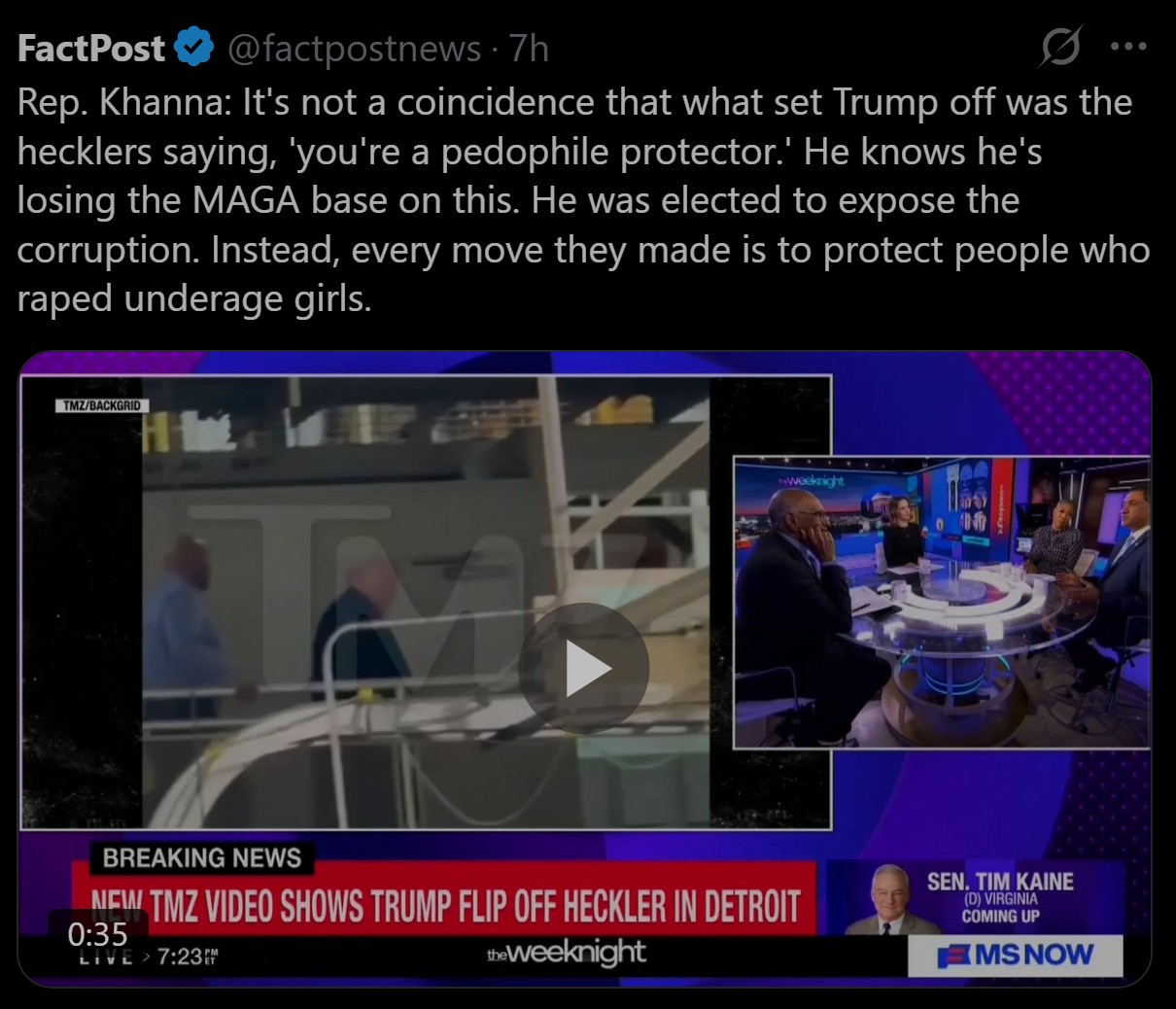
Task: Open the three-dot more options menu
Action: pyautogui.click(x=1128, y=46)
